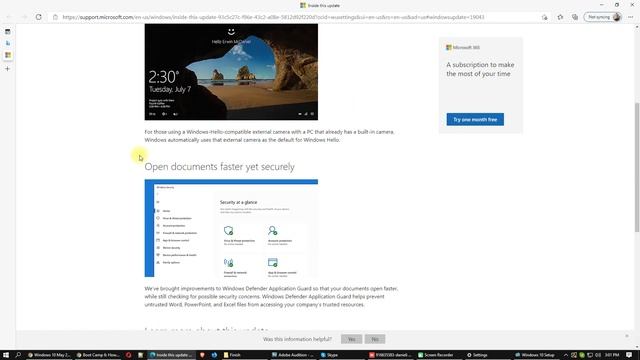Open the Not syncing profile button

(603, 17)
